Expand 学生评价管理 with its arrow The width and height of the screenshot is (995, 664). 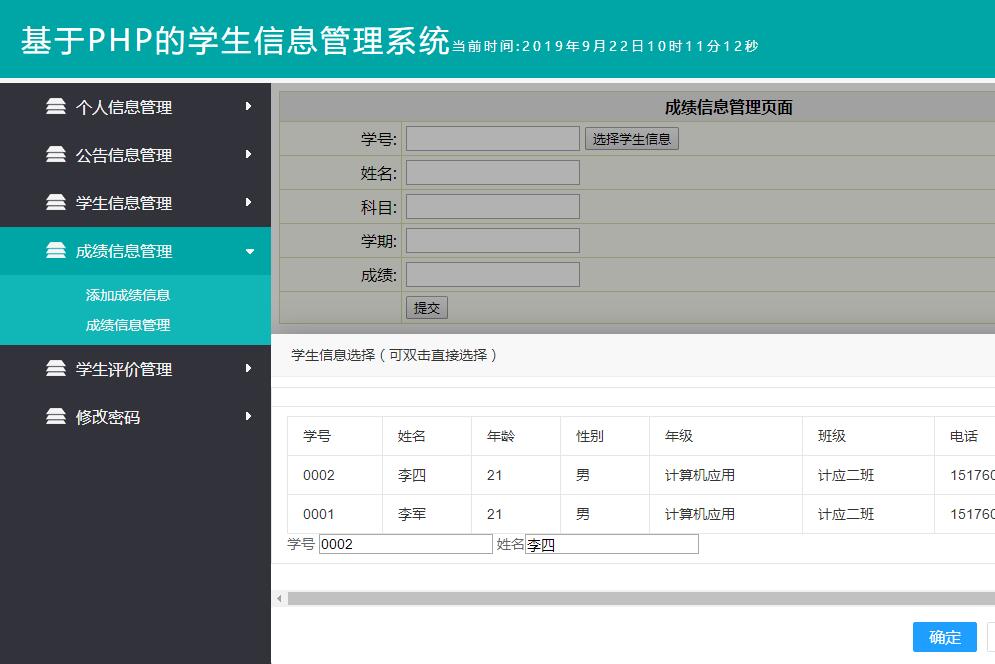pos(249,368)
